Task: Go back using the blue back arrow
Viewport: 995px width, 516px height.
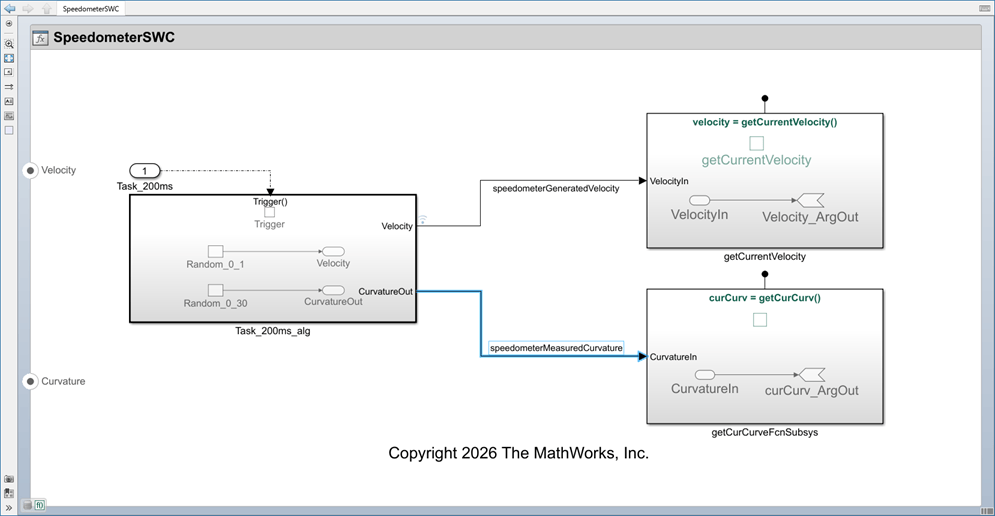Action: [x=10, y=8]
